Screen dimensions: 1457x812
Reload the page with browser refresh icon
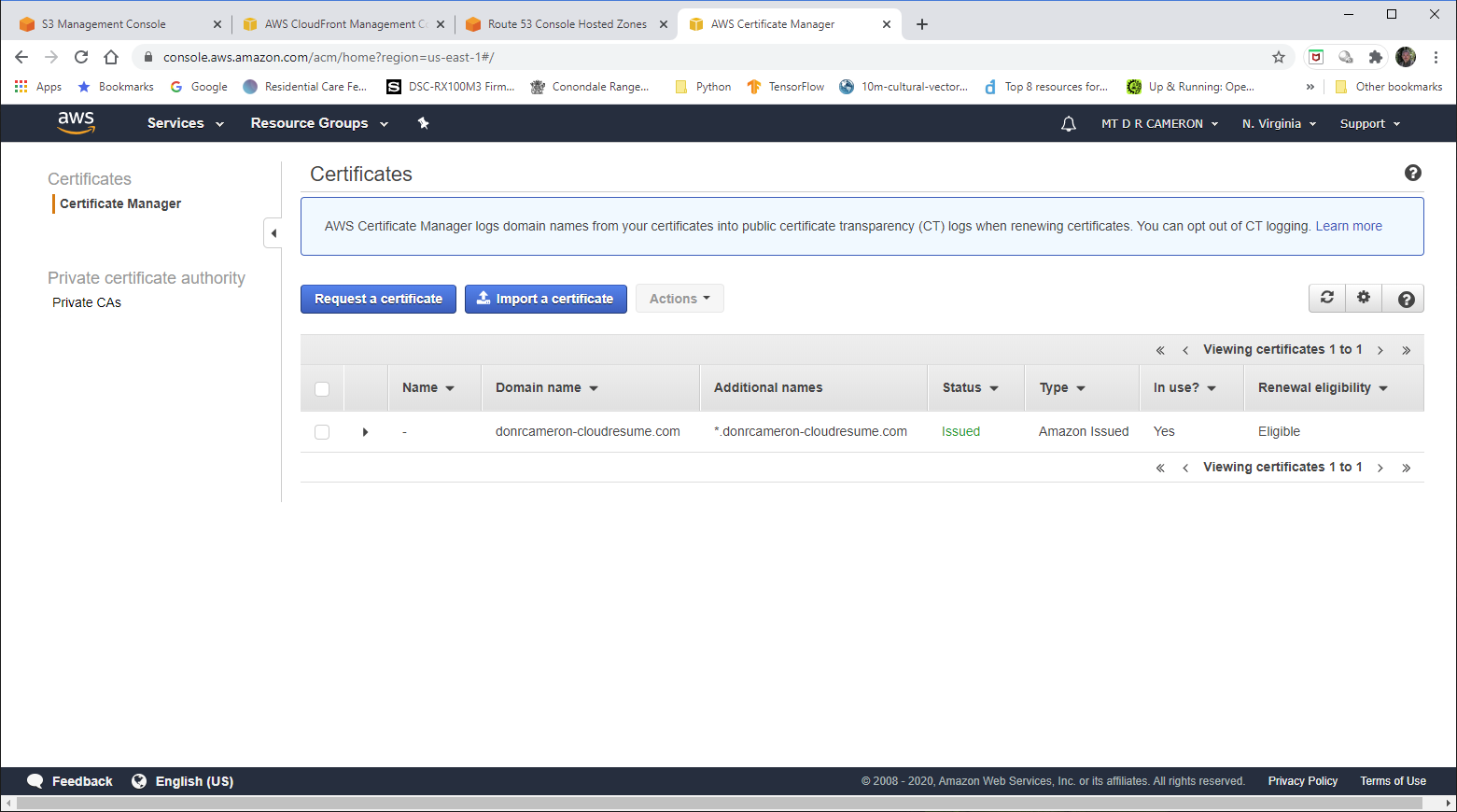81,57
